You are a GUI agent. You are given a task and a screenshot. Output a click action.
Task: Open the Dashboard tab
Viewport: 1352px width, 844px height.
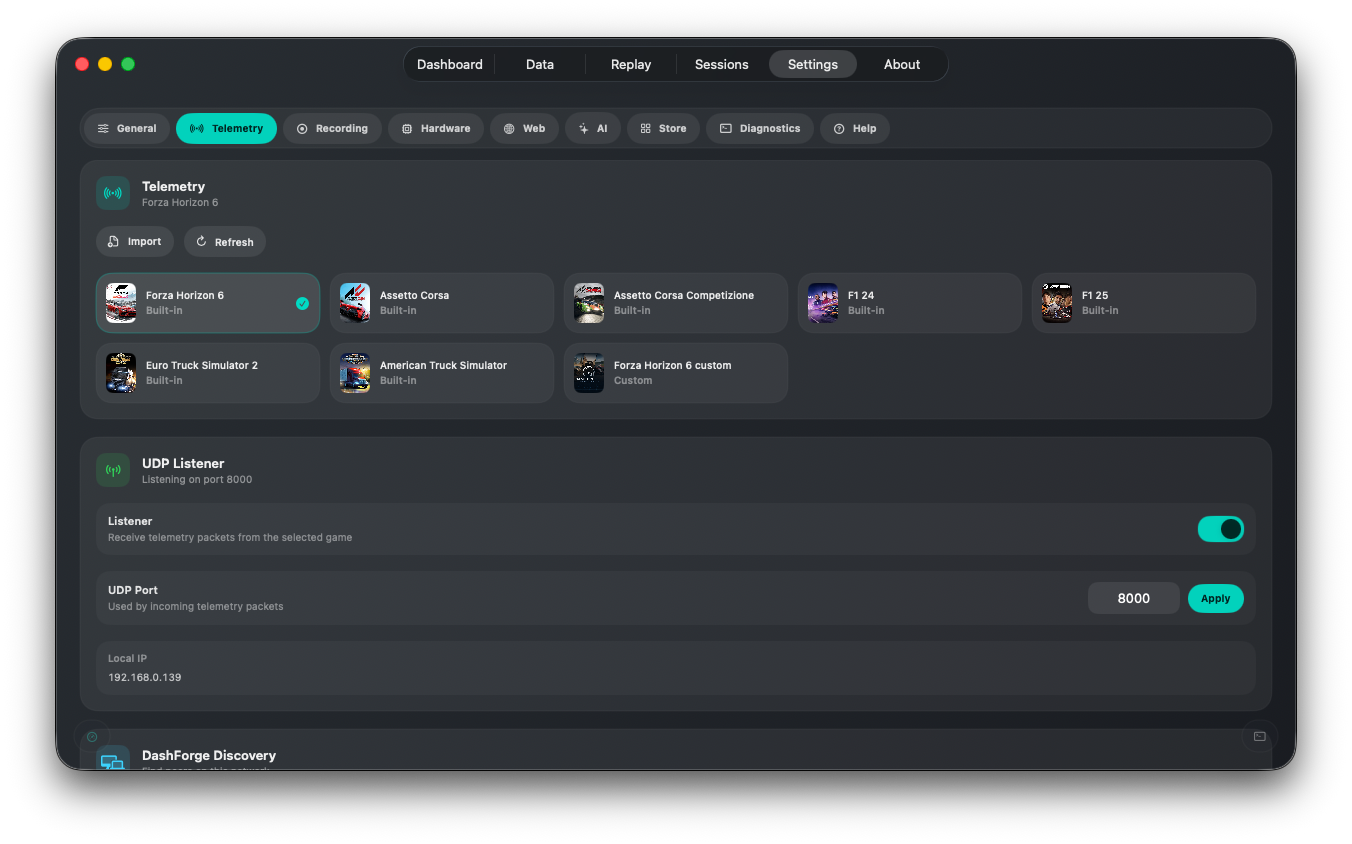point(449,64)
